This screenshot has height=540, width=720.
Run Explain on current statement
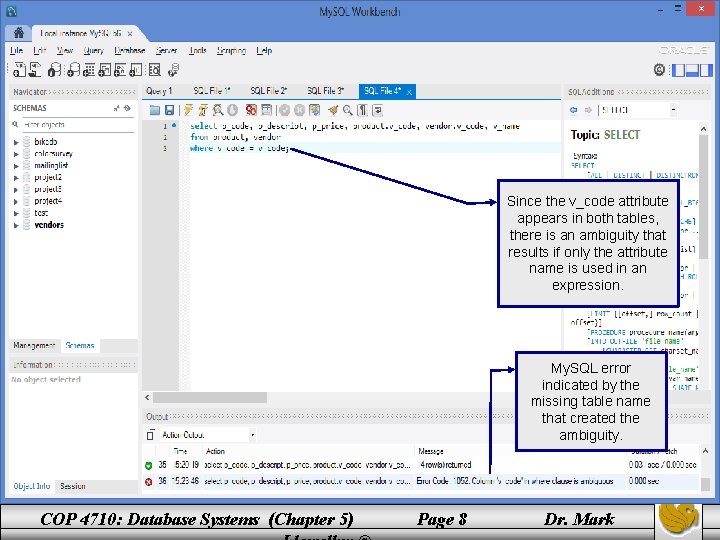(218, 110)
